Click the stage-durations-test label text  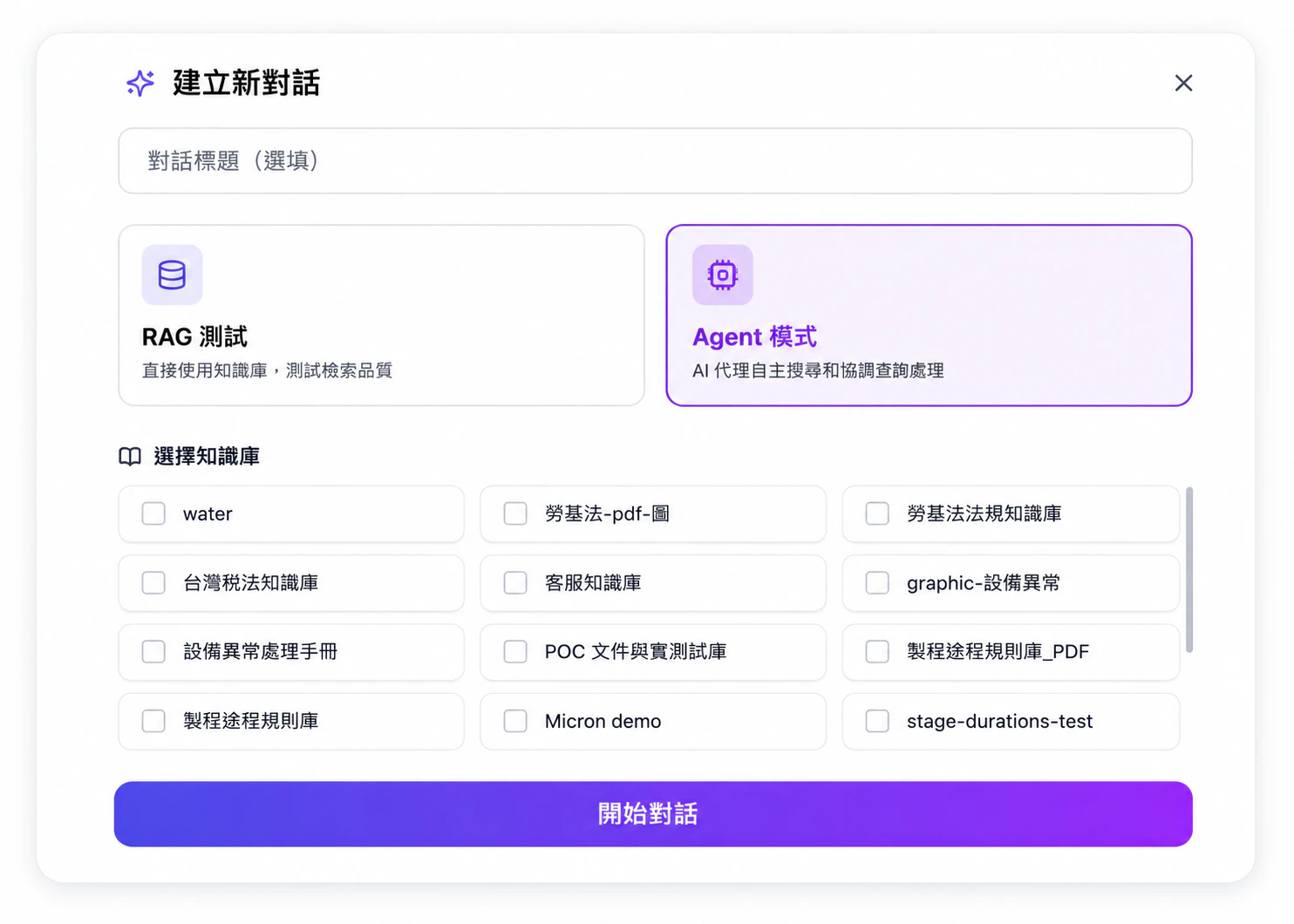pos(999,722)
